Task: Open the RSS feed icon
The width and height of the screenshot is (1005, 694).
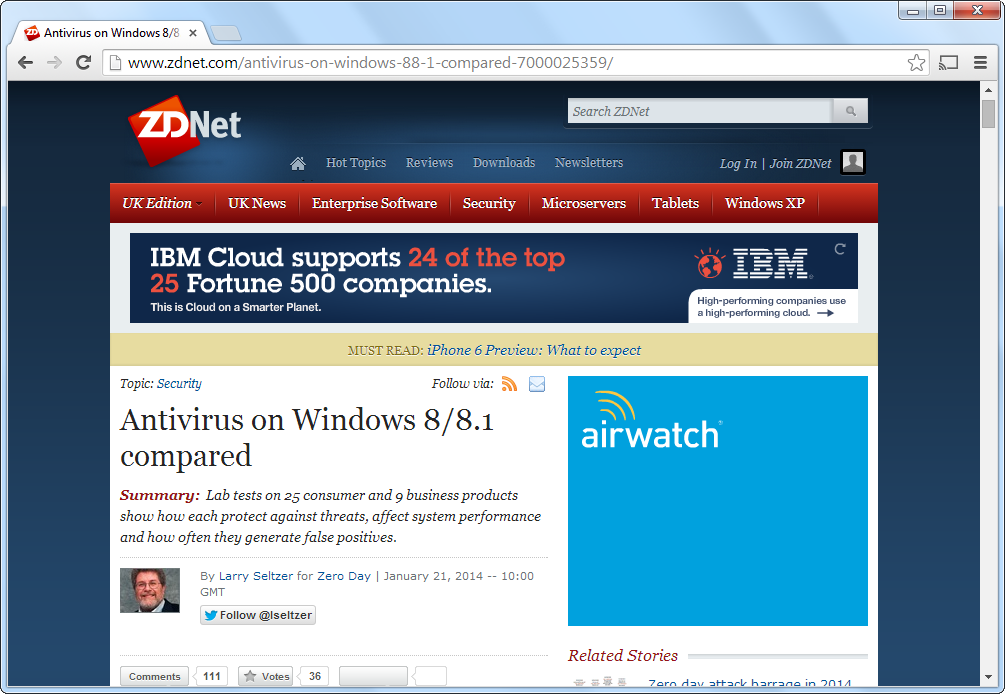Action: [509, 384]
